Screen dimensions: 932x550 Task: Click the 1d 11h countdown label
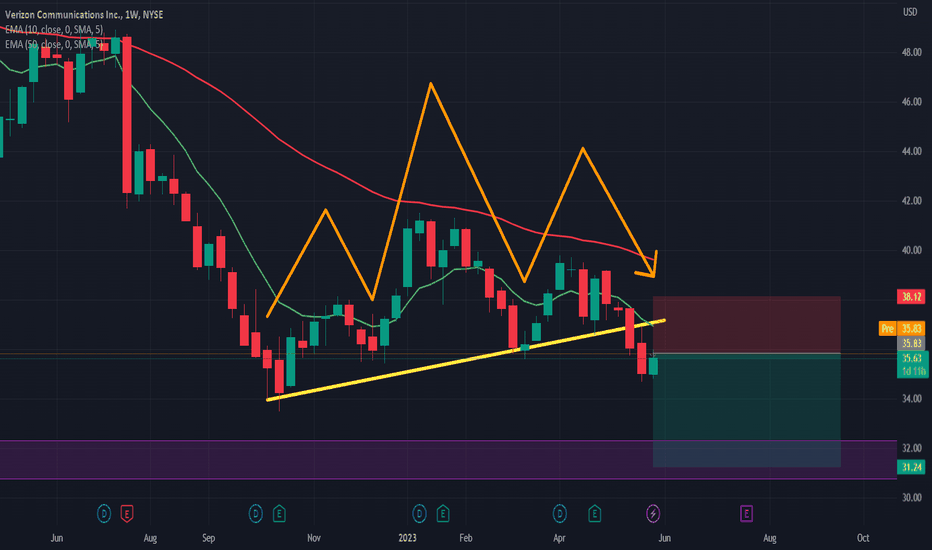click(912, 371)
